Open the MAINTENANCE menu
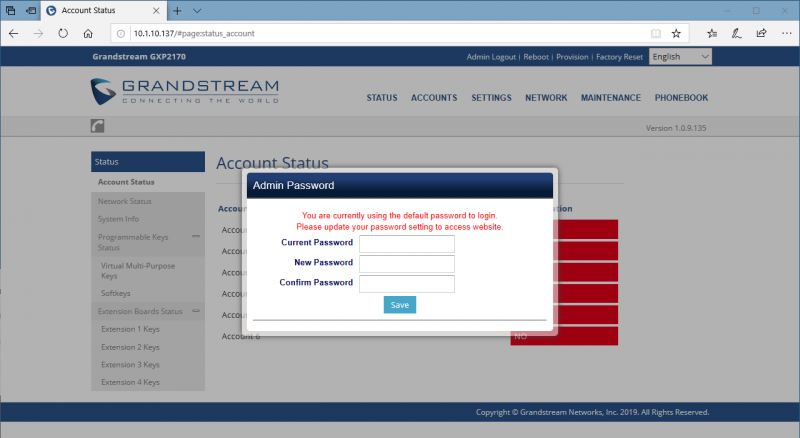This screenshot has width=800, height=438. (611, 98)
